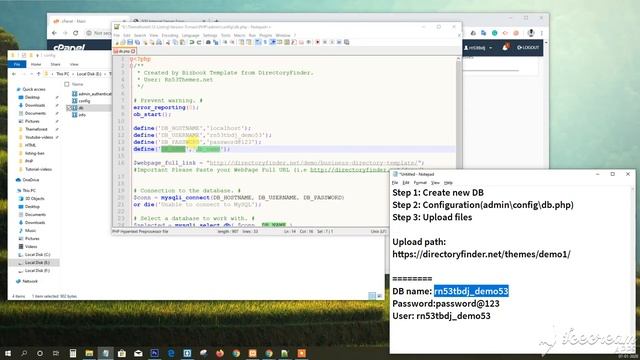Open the user account dropdown in cPanel

[478, 48]
